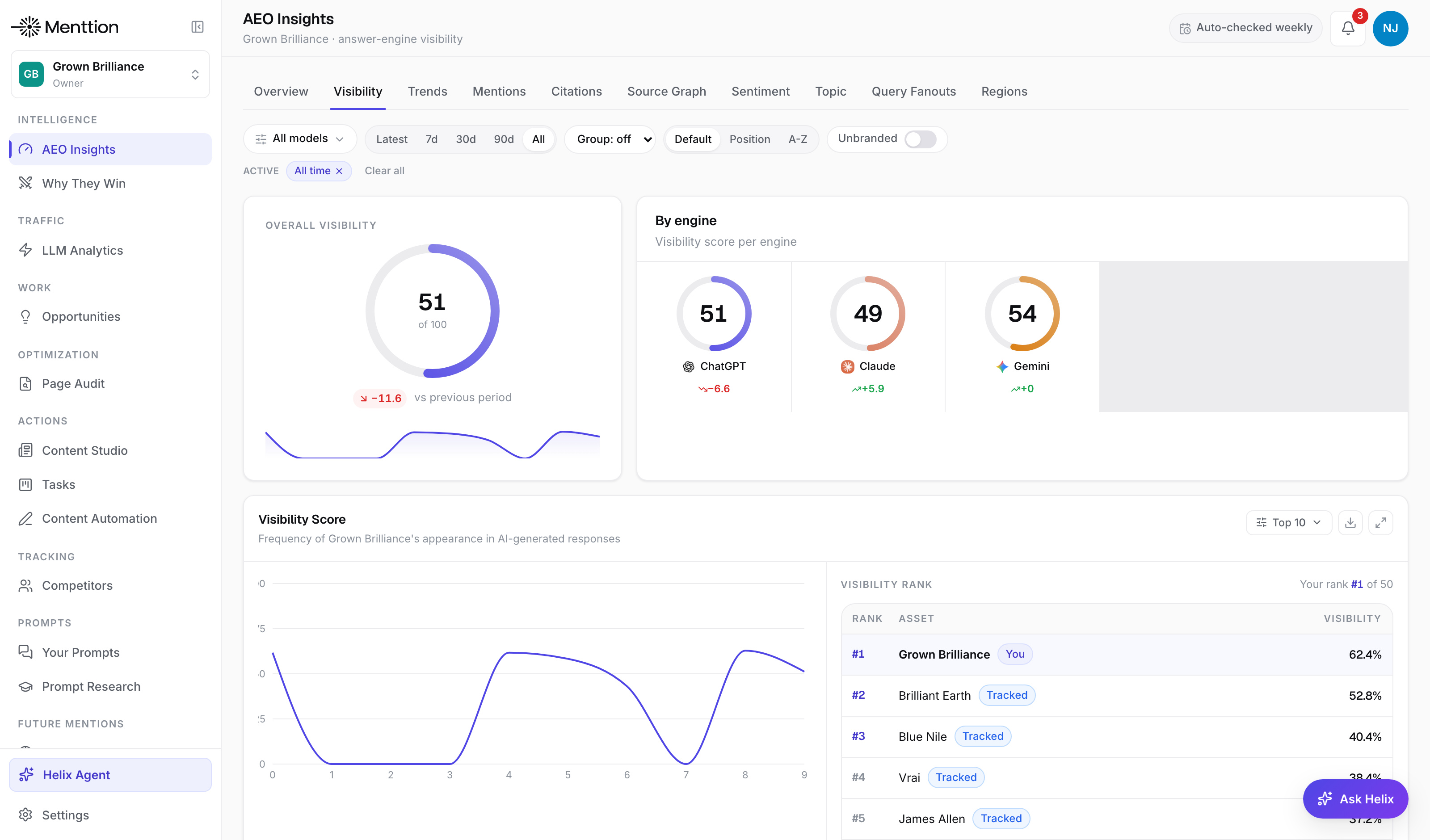1430x840 pixels.
Task: Click the Page Audit document icon
Action: tap(25, 383)
